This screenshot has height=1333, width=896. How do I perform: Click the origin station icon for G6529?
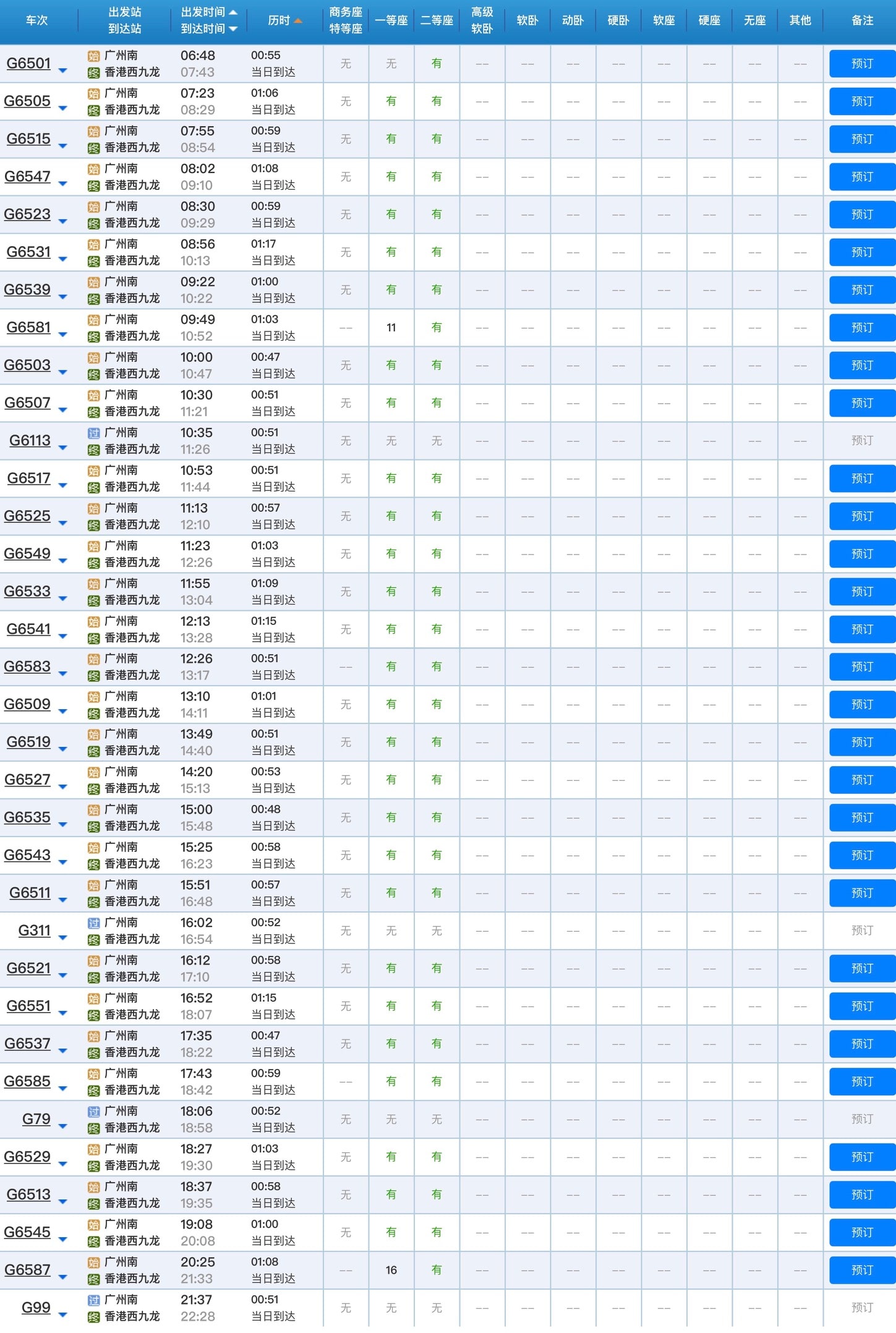coord(93,1150)
